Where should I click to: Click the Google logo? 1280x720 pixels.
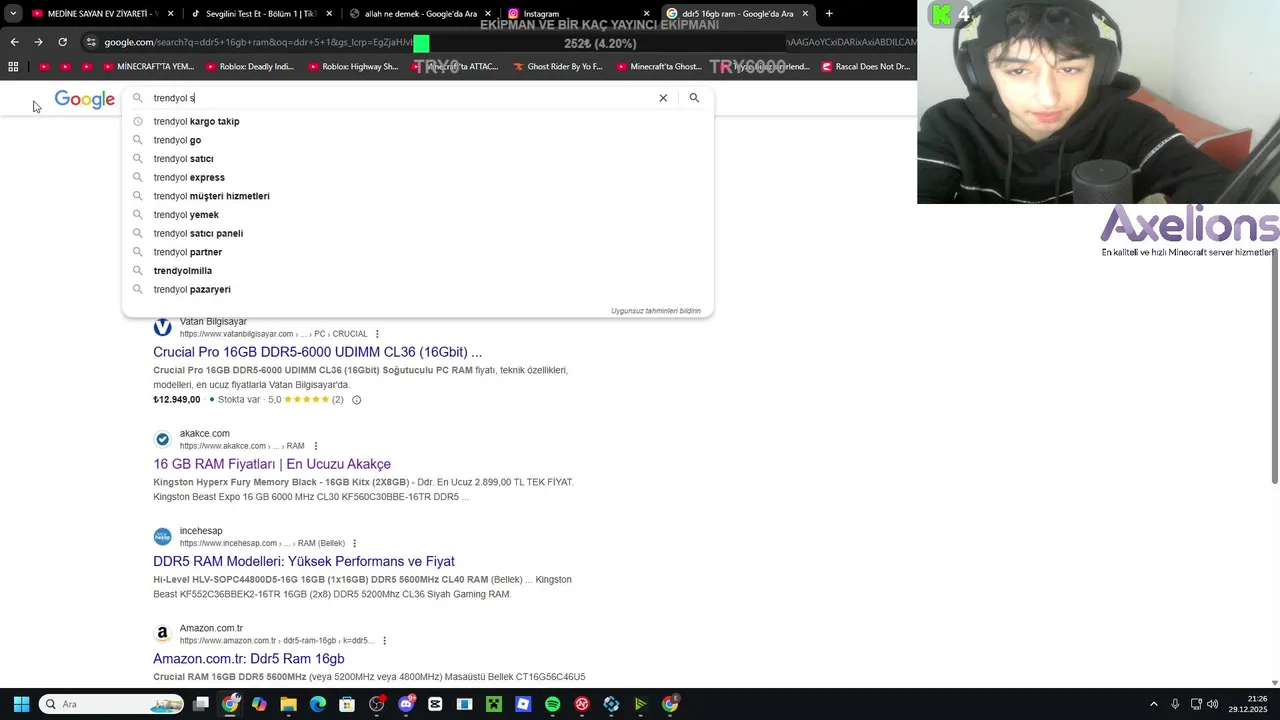pos(85,99)
